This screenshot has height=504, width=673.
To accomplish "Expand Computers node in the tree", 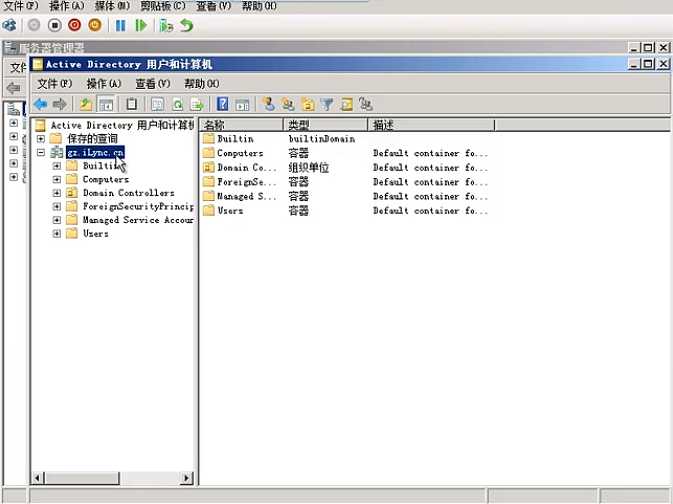I will tap(57, 179).
